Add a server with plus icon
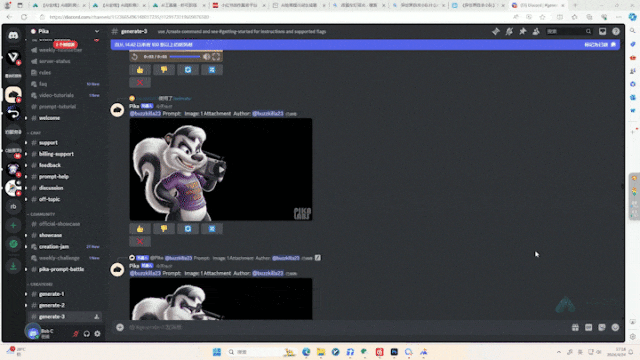 tap(13, 225)
